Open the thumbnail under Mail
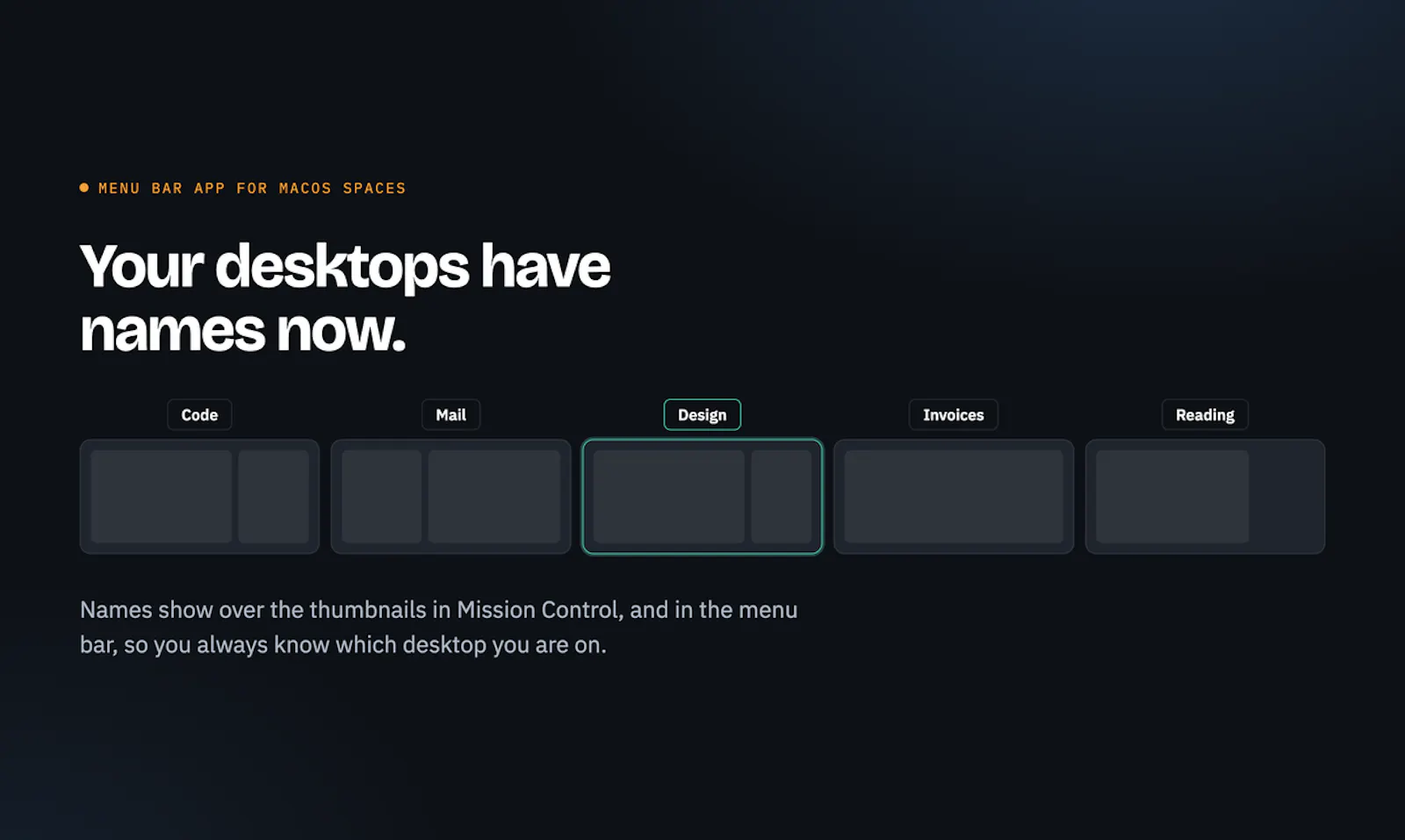1405x840 pixels. point(450,497)
